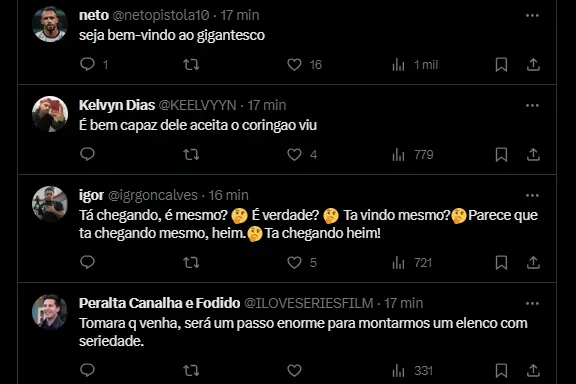
Task: Retweet Peralta Canalha e Fodido's post
Action: (191, 370)
